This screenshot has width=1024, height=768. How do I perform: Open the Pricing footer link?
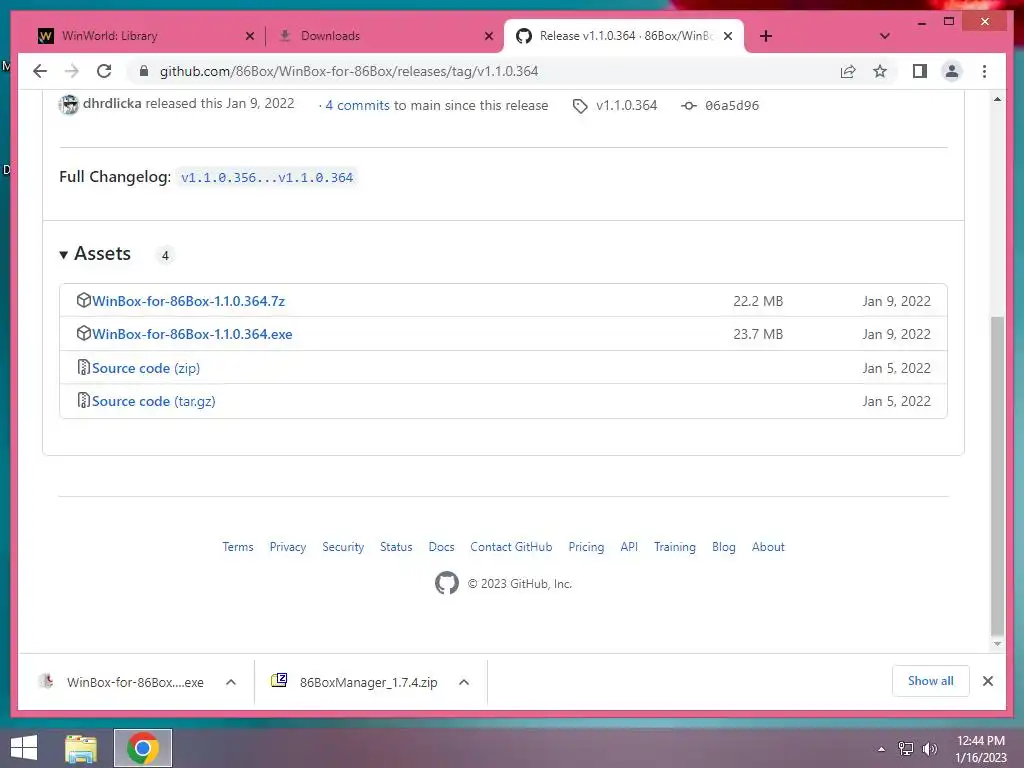click(x=586, y=547)
